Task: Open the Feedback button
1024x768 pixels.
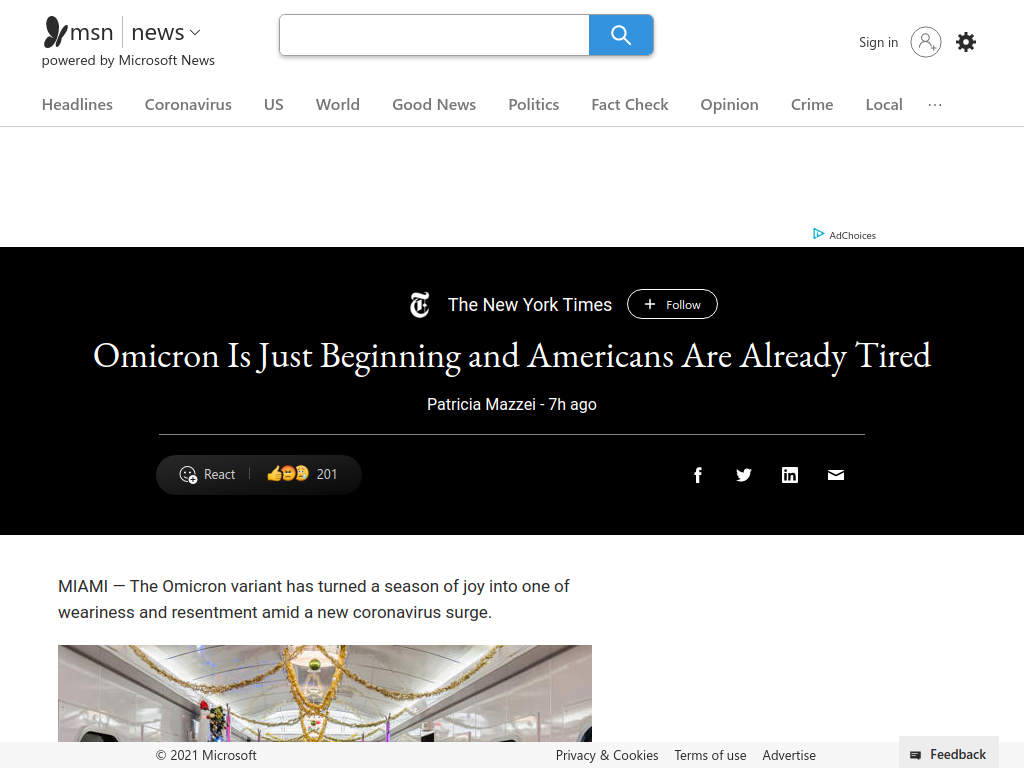Action: [x=948, y=754]
